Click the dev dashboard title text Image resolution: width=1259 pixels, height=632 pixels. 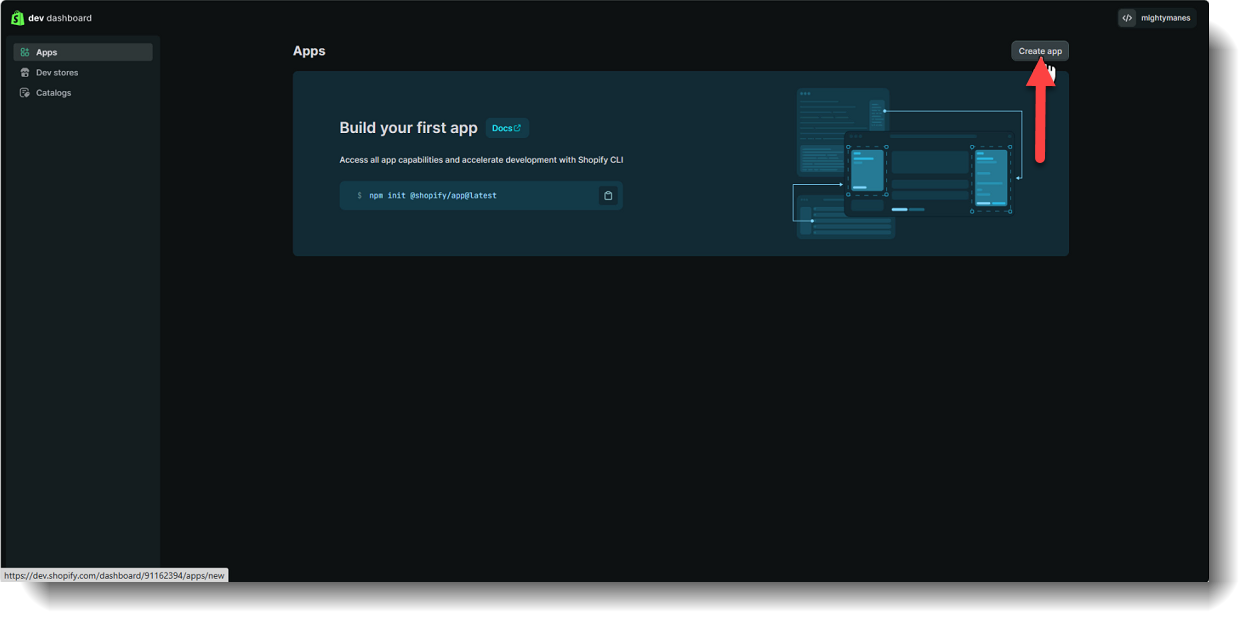60,18
